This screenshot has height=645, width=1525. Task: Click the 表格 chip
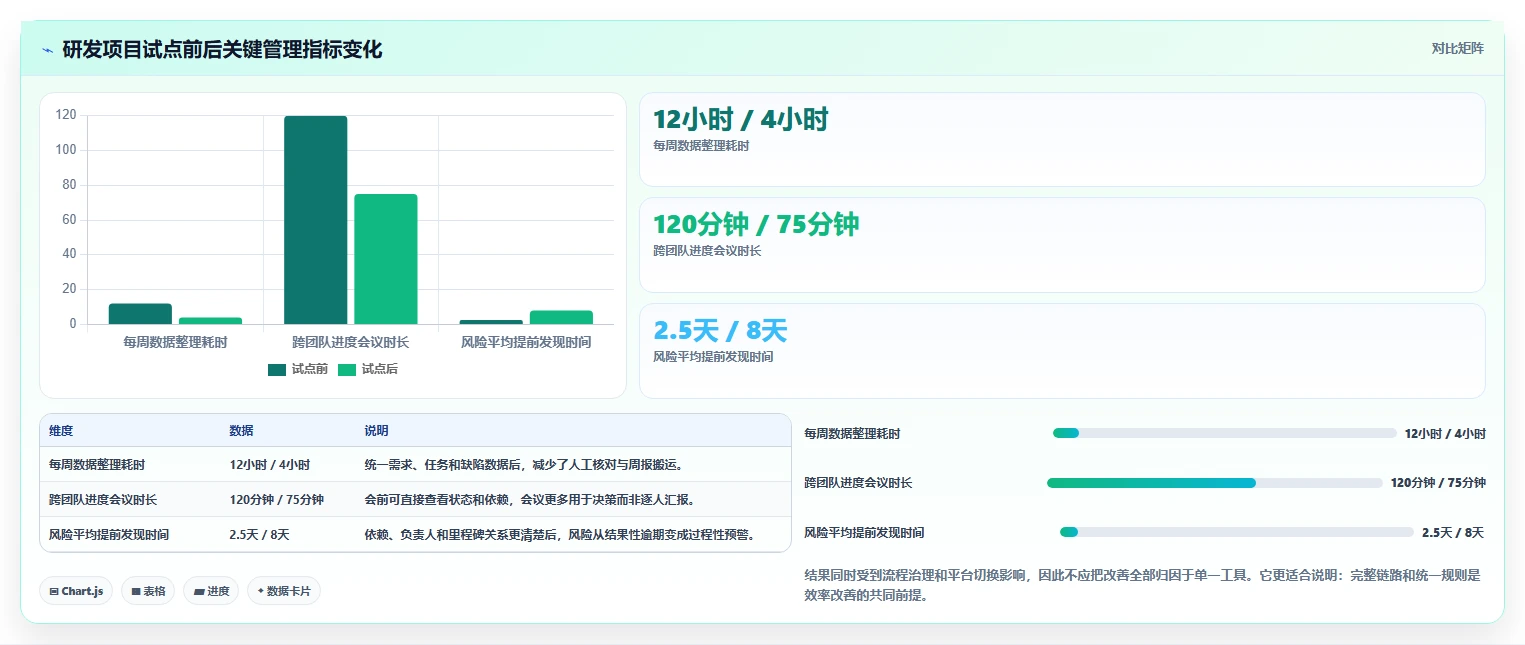pos(148,591)
